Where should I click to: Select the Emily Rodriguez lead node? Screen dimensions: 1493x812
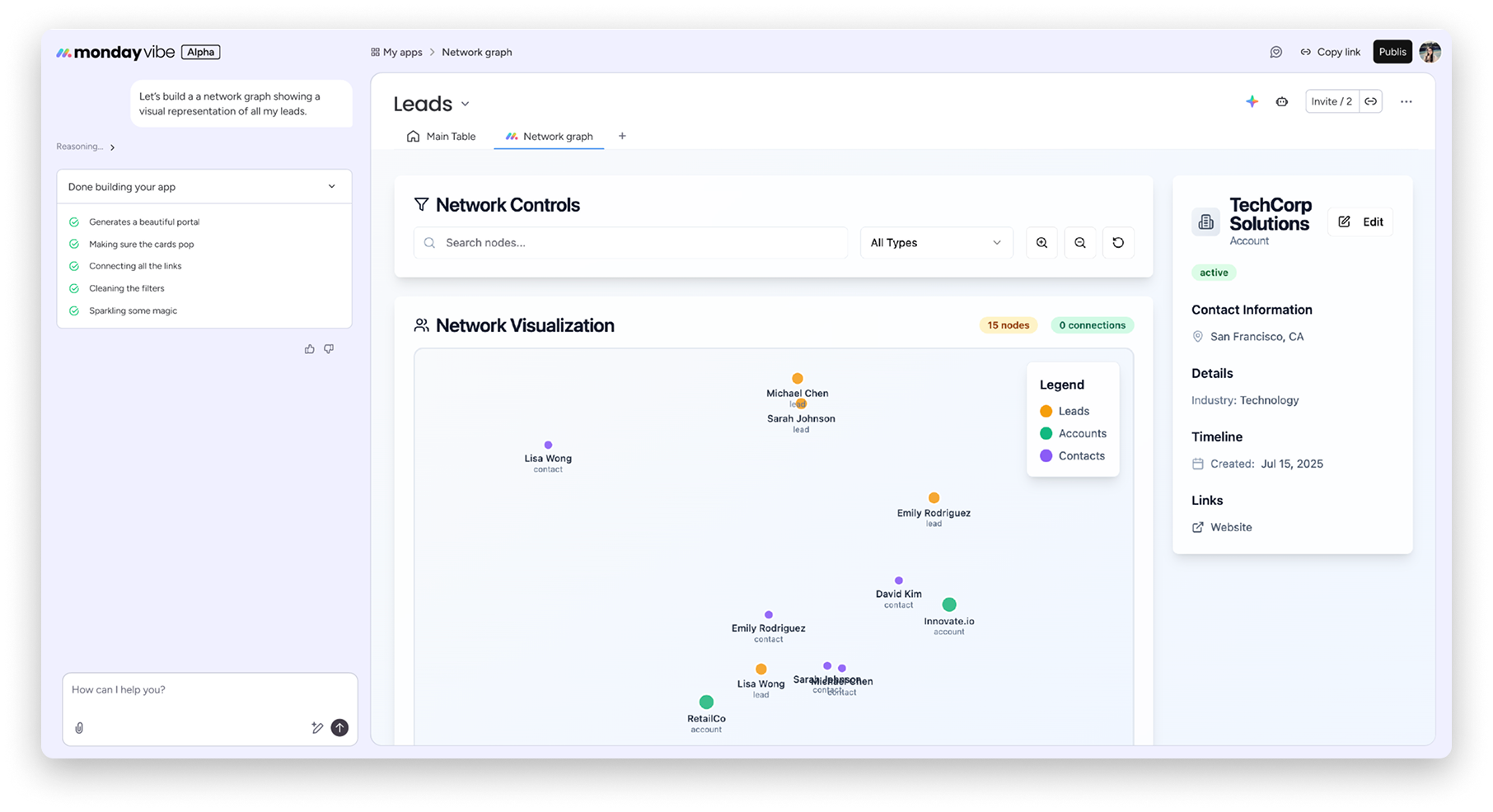[934, 498]
